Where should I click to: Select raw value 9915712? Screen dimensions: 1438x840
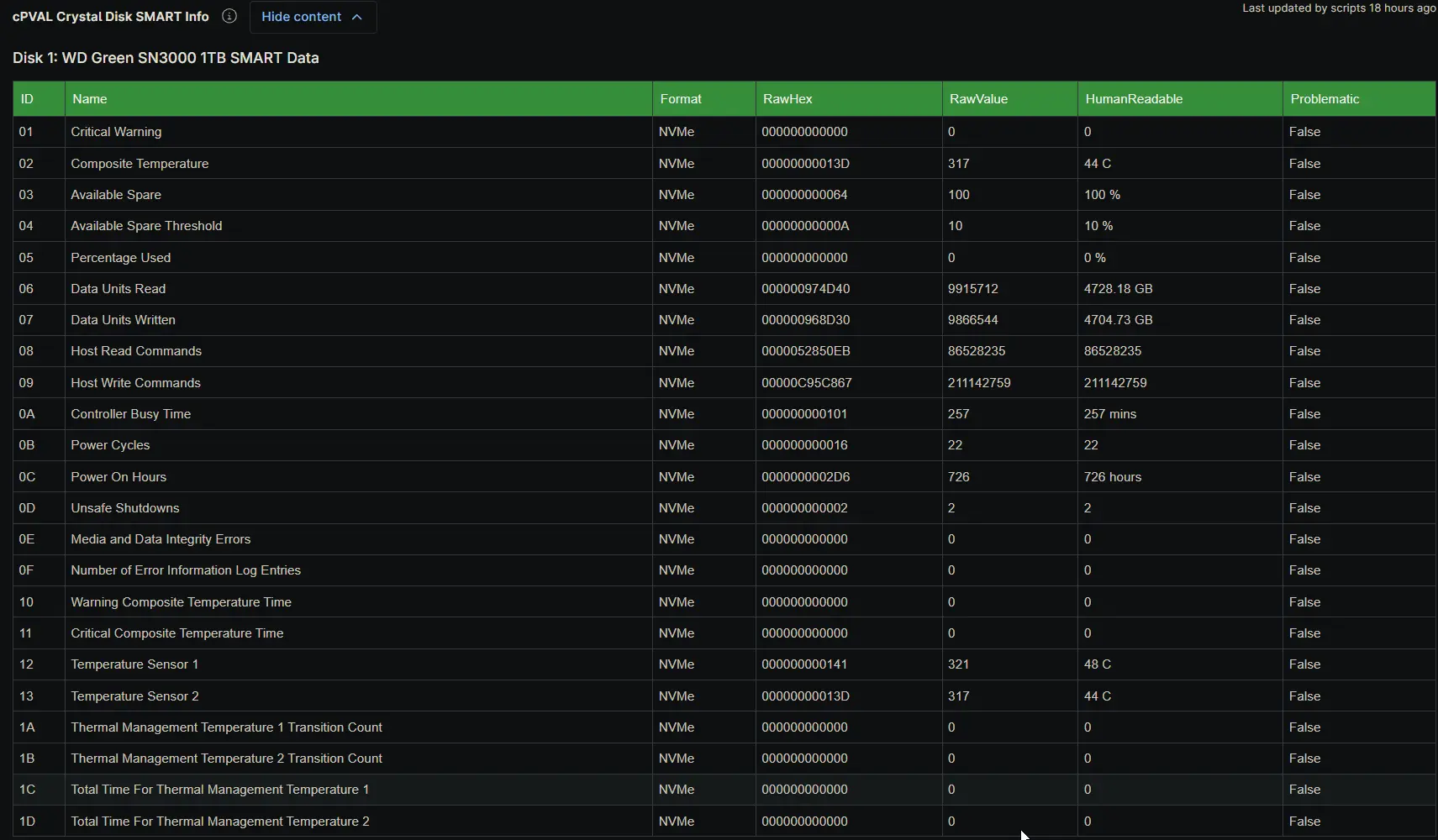[x=973, y=289]
